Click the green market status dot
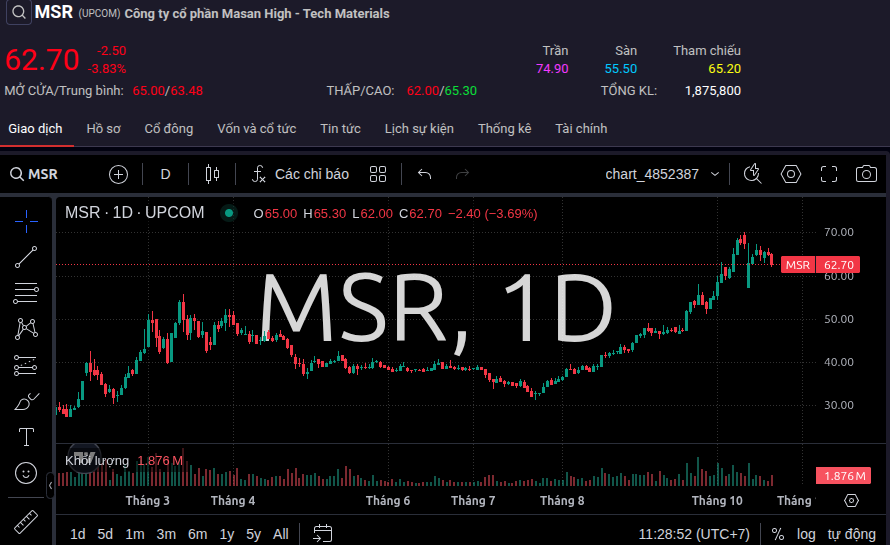The image size is (890, 545). (x=229, y=213)
